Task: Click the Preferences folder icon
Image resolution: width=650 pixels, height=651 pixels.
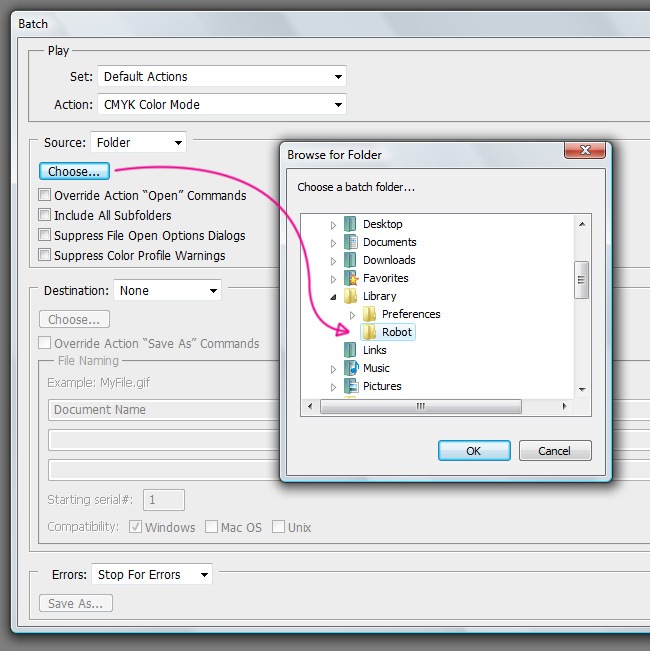Action: click(x=369, y=314)
